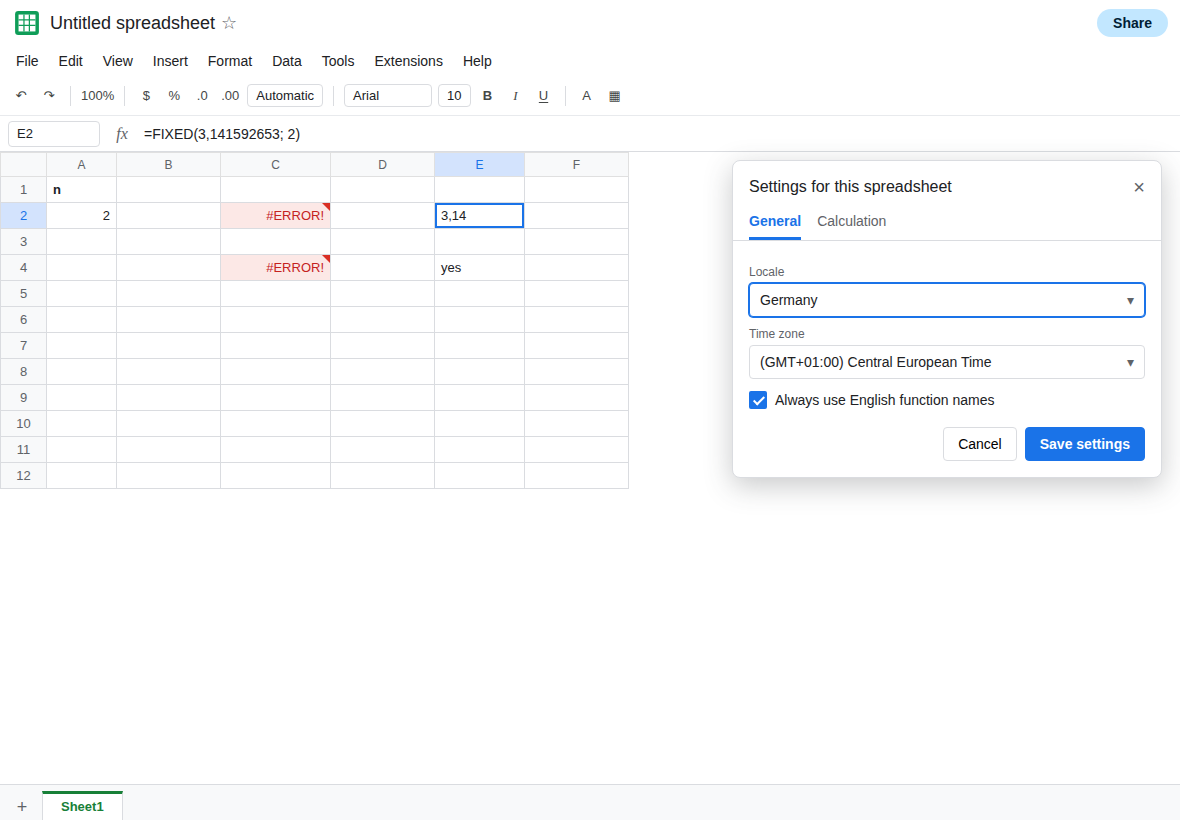Open the Format menu

(x=230, y=61)
